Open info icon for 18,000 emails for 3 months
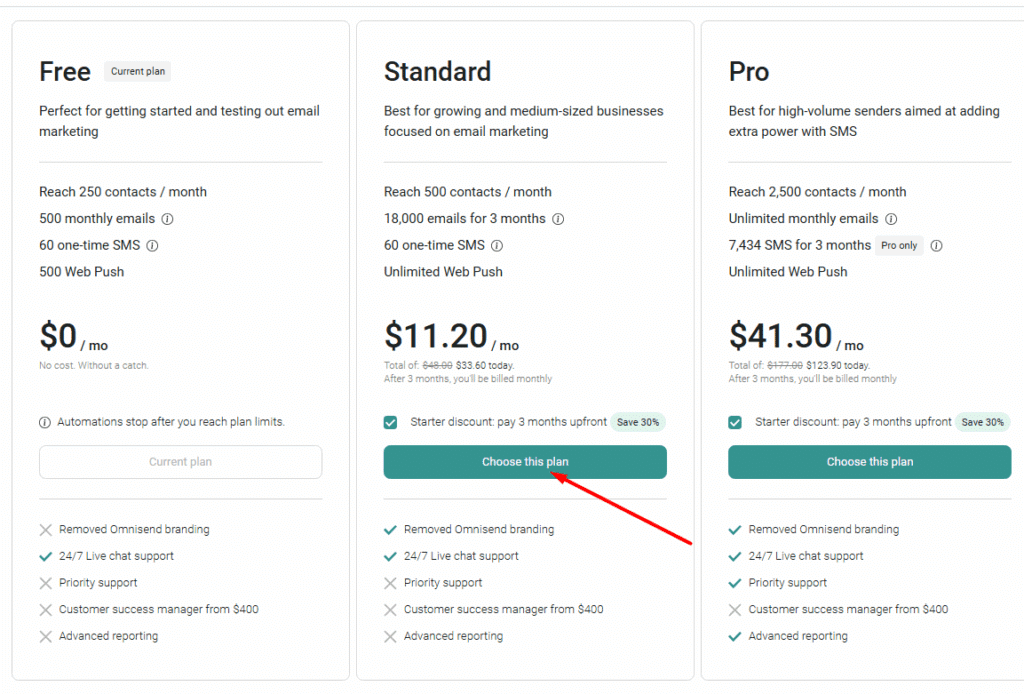1024x694 pixels. pyautogui.click(x=558, y=219)
